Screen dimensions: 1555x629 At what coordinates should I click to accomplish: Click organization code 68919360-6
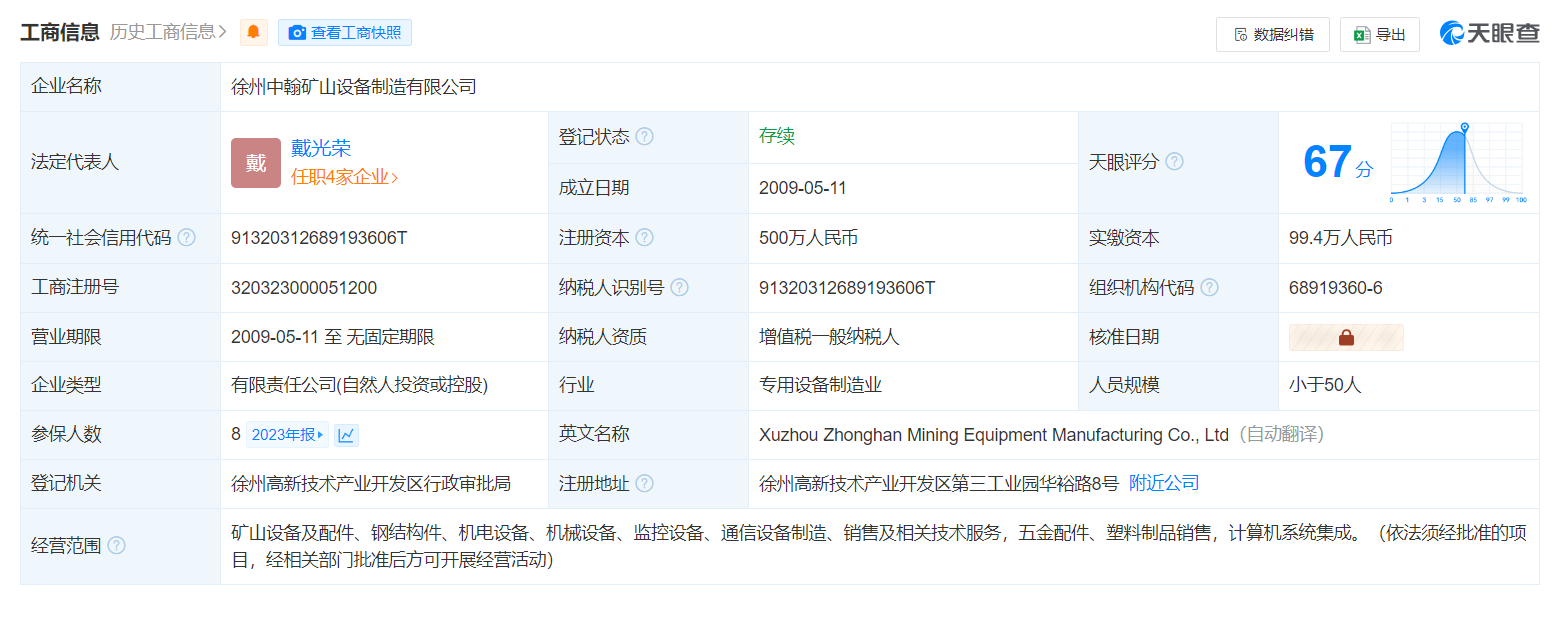1336,287
